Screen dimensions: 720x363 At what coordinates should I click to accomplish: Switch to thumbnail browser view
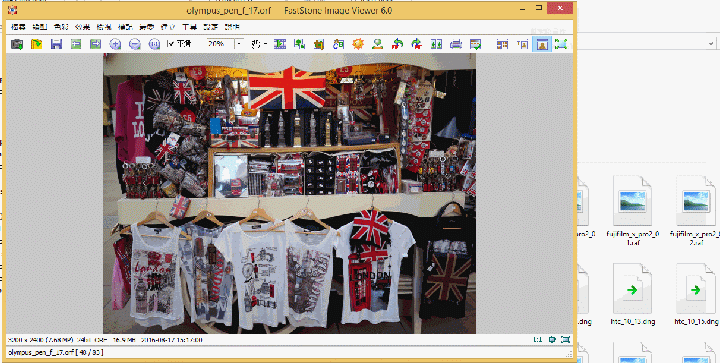(502, 44)
